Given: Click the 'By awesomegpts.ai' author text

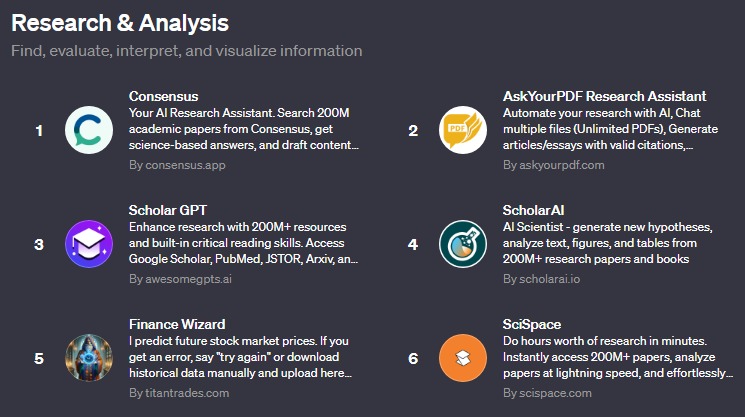Looking at the screenshot, I should pyautogui.click(x=180, y=279).
